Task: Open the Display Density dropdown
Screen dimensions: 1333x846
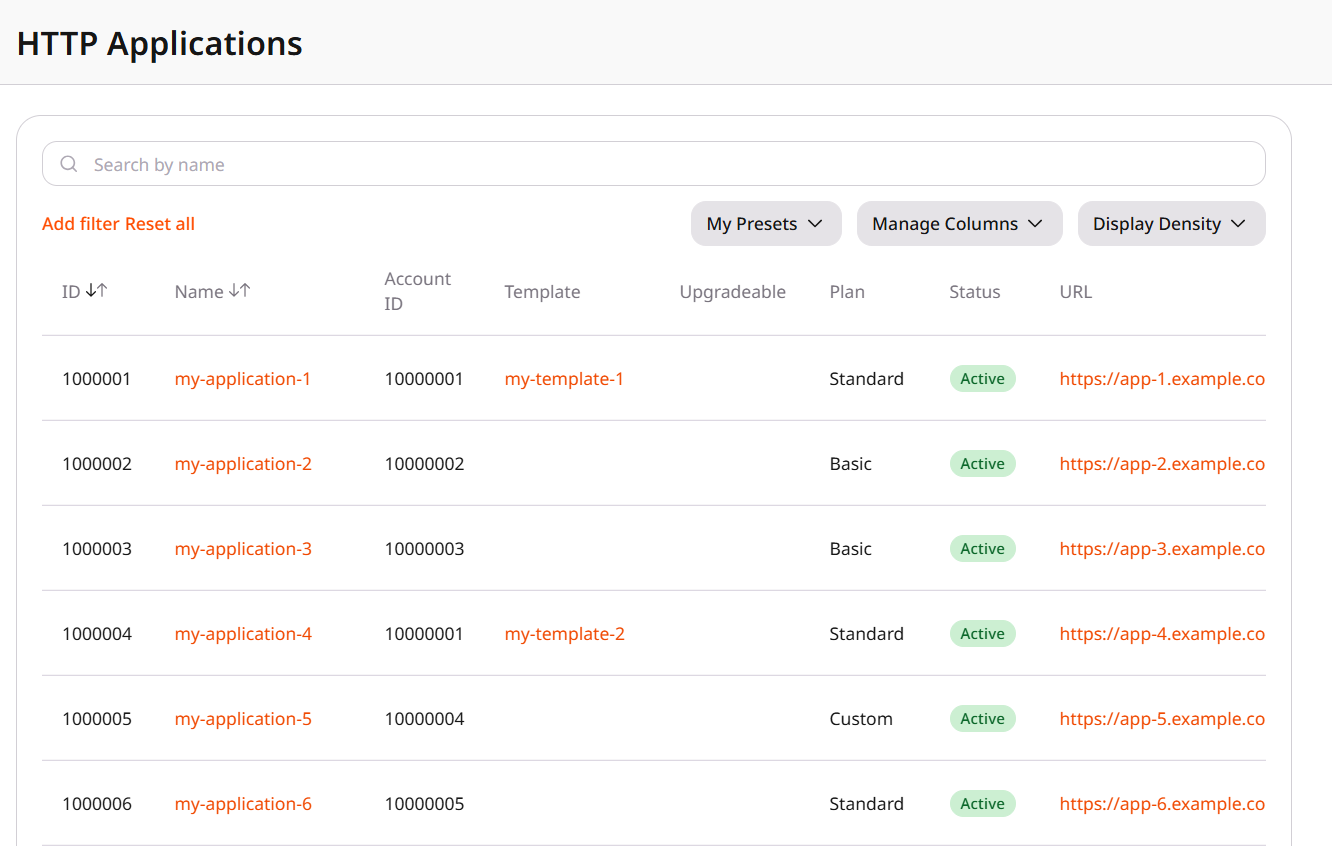Action: tap(1172, 224)
